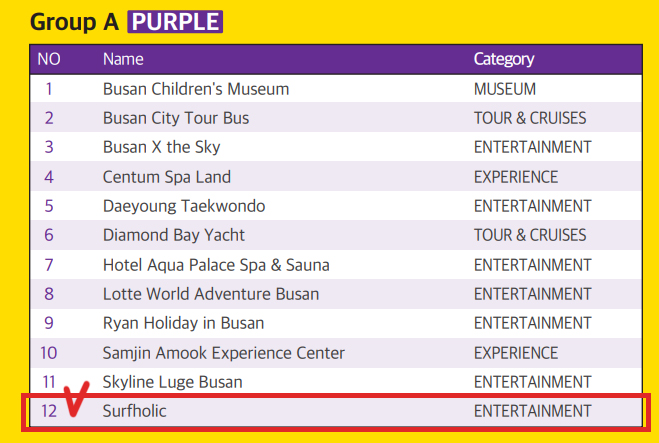
Task: Click the Surfholic name in highlighted row
Action: coord(134,411)
